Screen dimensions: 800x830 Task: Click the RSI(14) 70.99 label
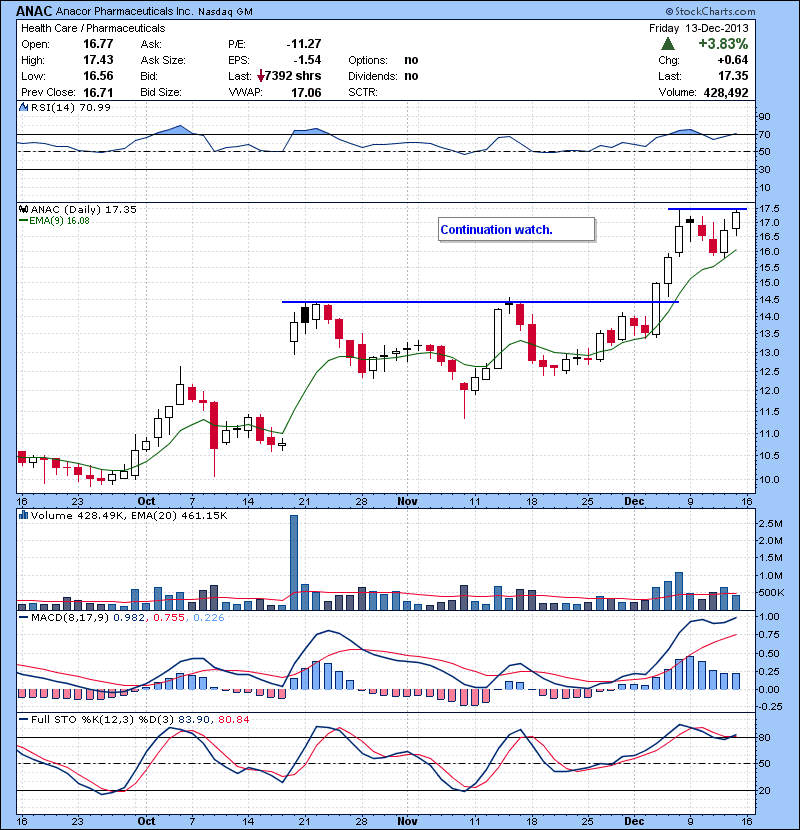click(70, 107)
